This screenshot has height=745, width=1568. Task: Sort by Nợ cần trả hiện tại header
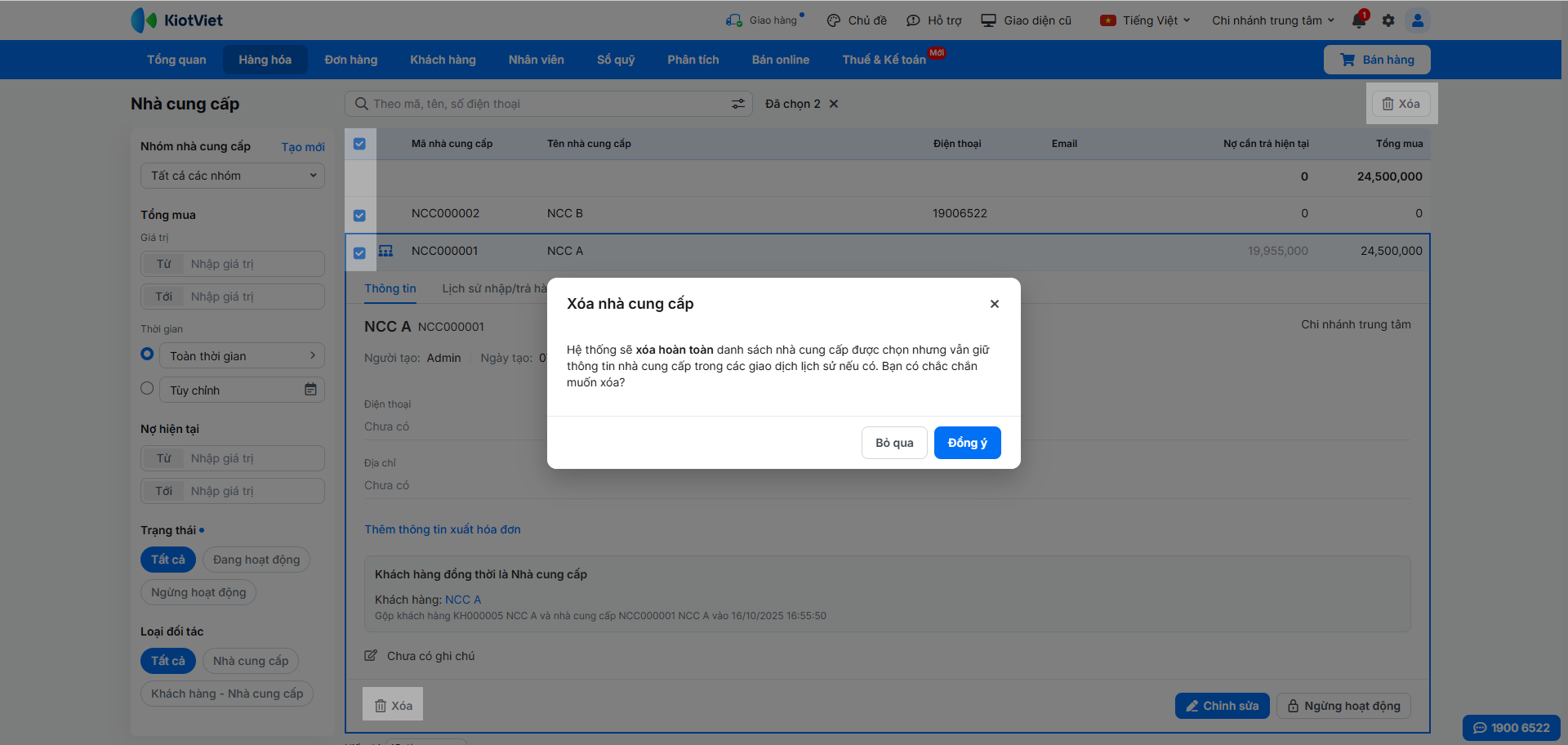[x=1266, y=144]
